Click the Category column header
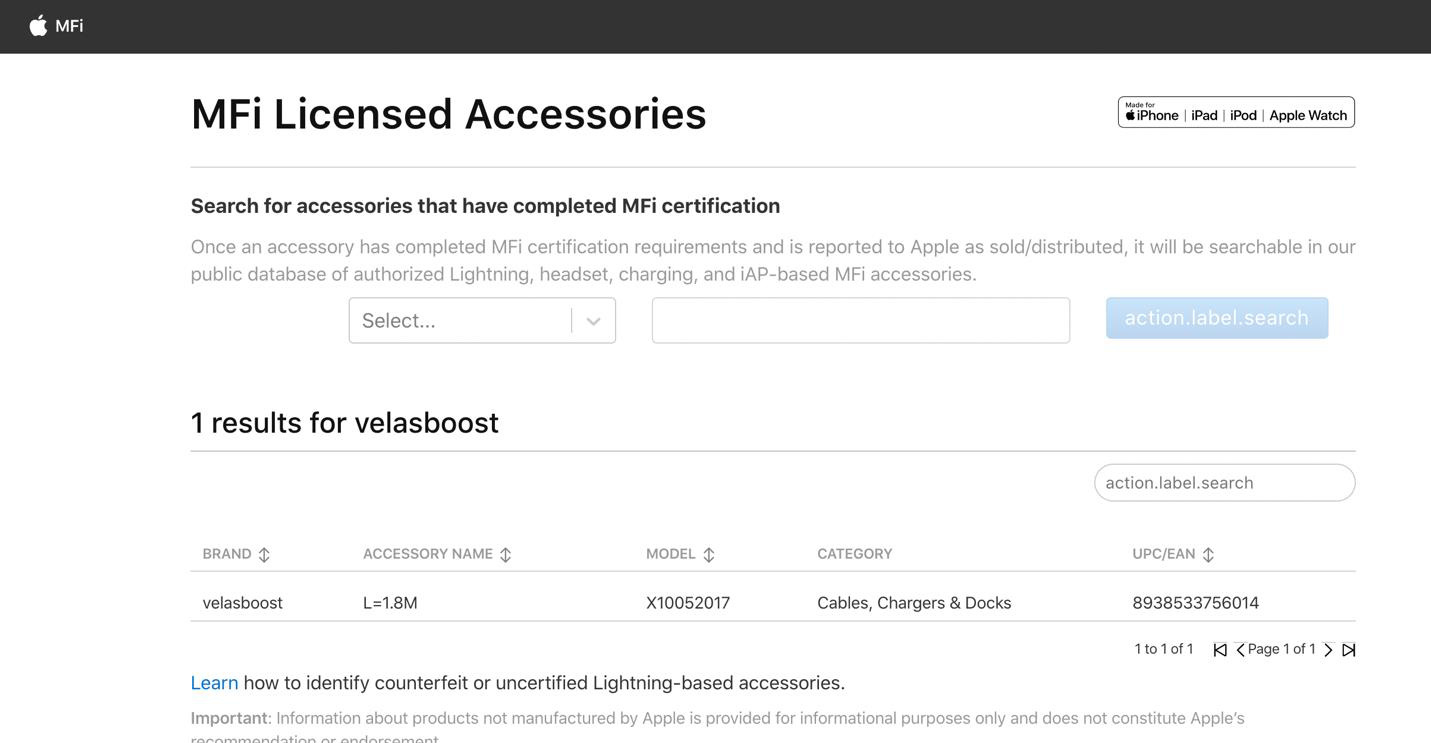1431x743 pixels. click(x=854, y=554)
